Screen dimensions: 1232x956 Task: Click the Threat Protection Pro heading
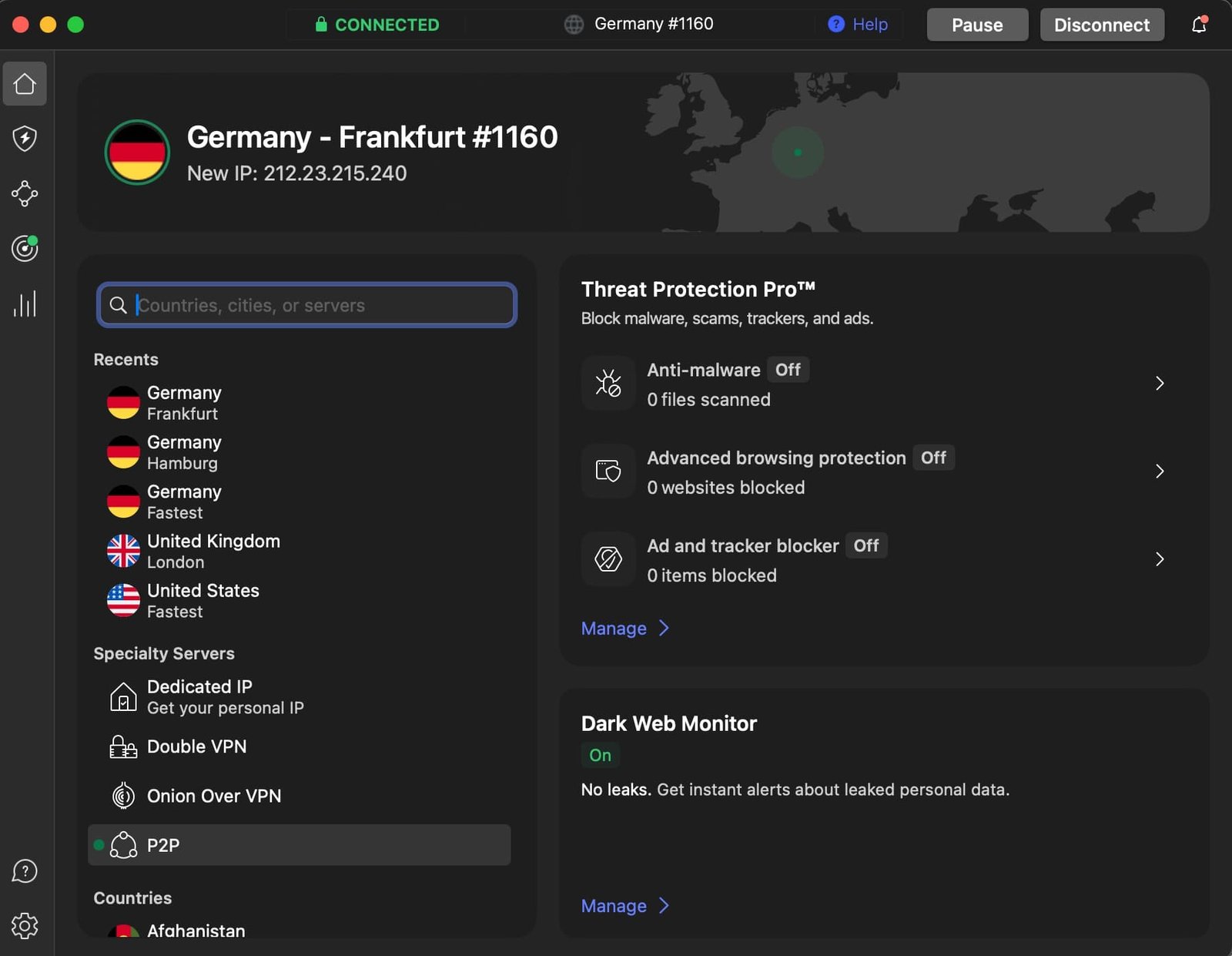(698, 289)
